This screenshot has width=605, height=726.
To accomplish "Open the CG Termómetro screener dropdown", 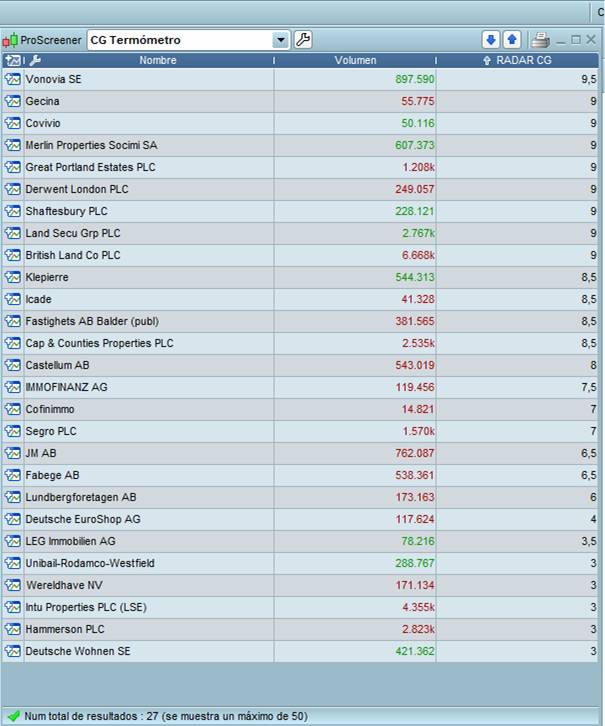I will [281, 40].
